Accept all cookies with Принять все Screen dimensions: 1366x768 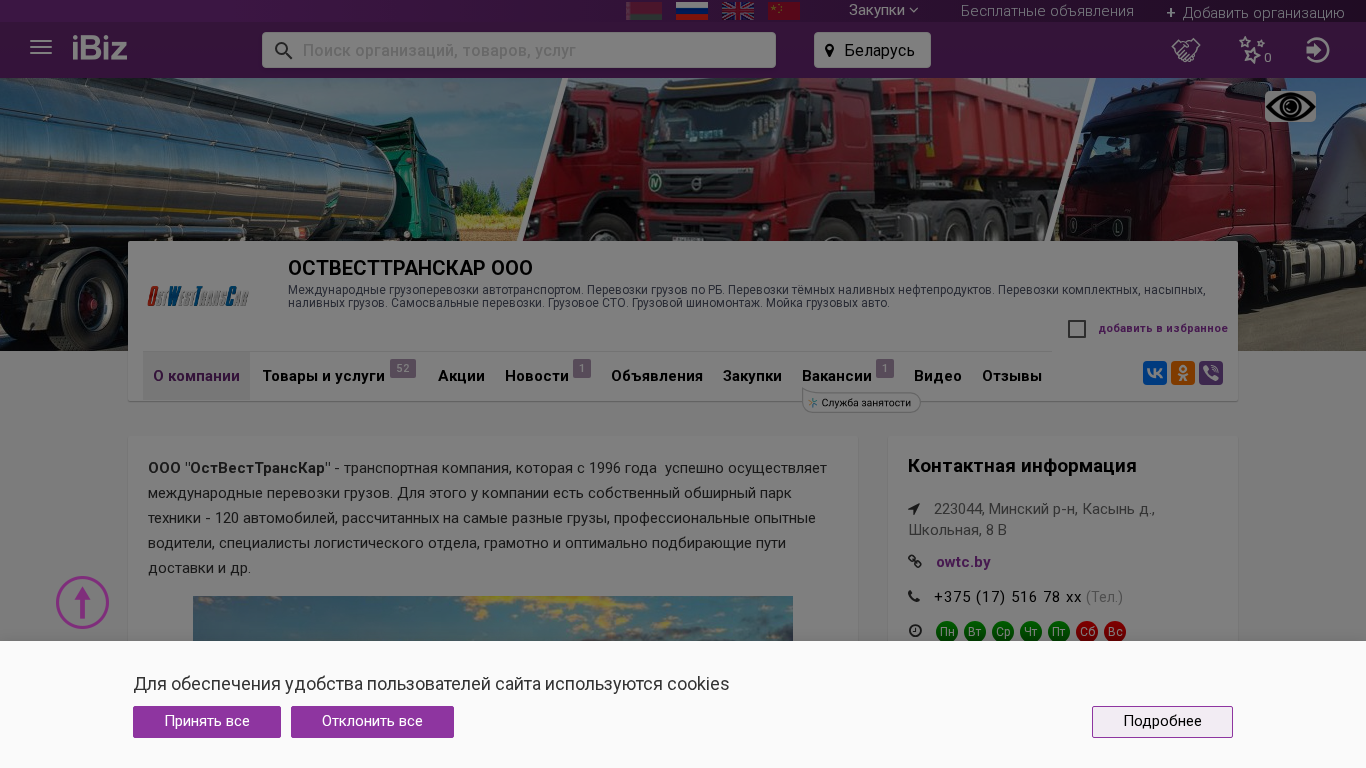click(207, 722)
